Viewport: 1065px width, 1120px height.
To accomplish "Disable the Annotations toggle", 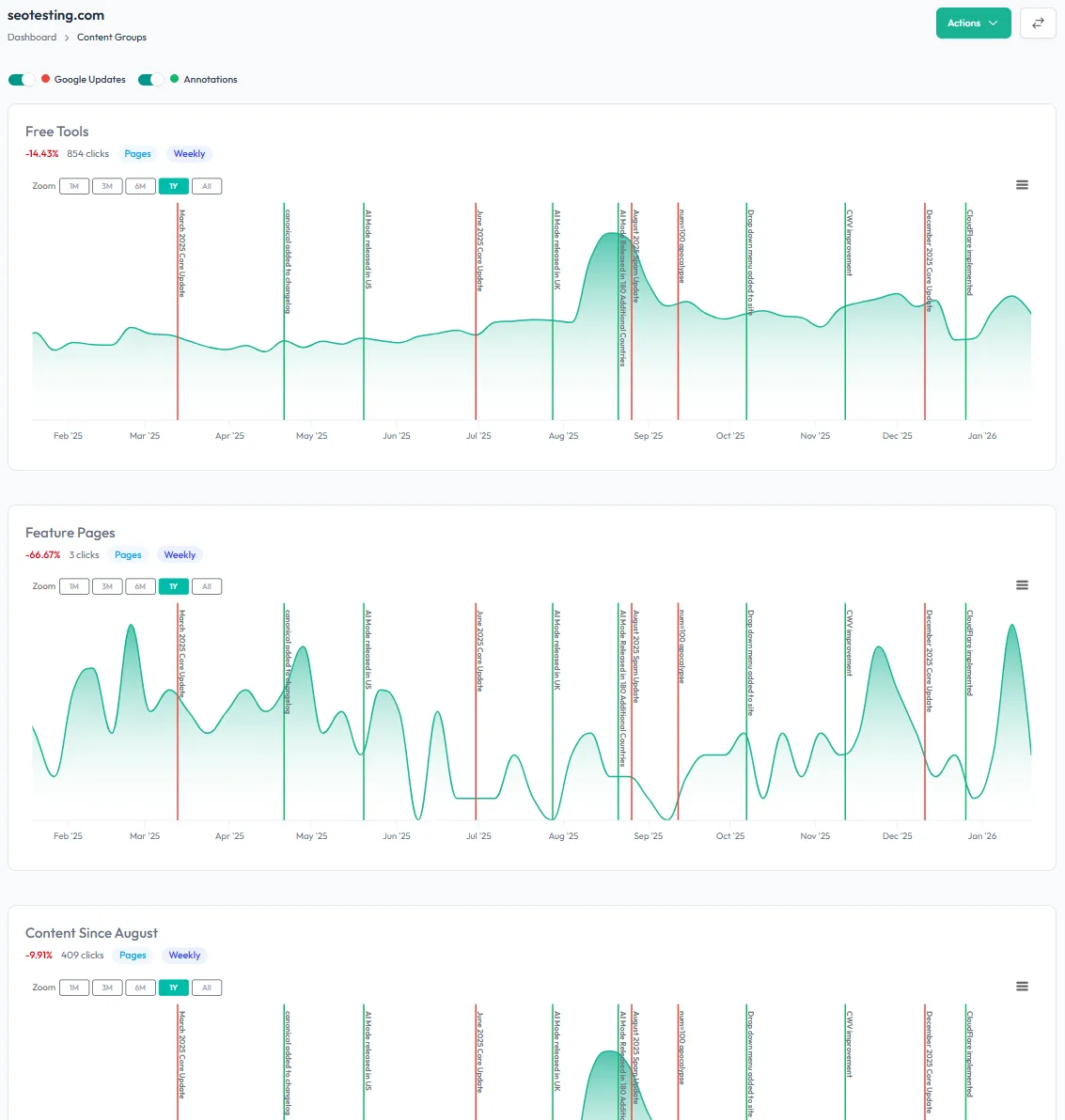I will (x=150, y=79).
